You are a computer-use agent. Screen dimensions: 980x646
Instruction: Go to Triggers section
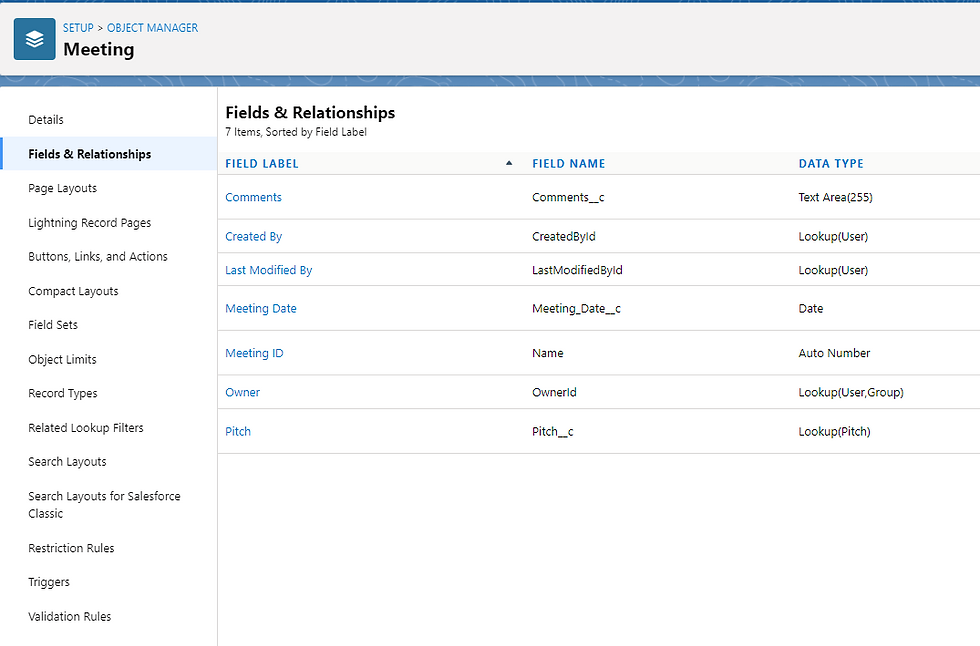pos(49,582)
